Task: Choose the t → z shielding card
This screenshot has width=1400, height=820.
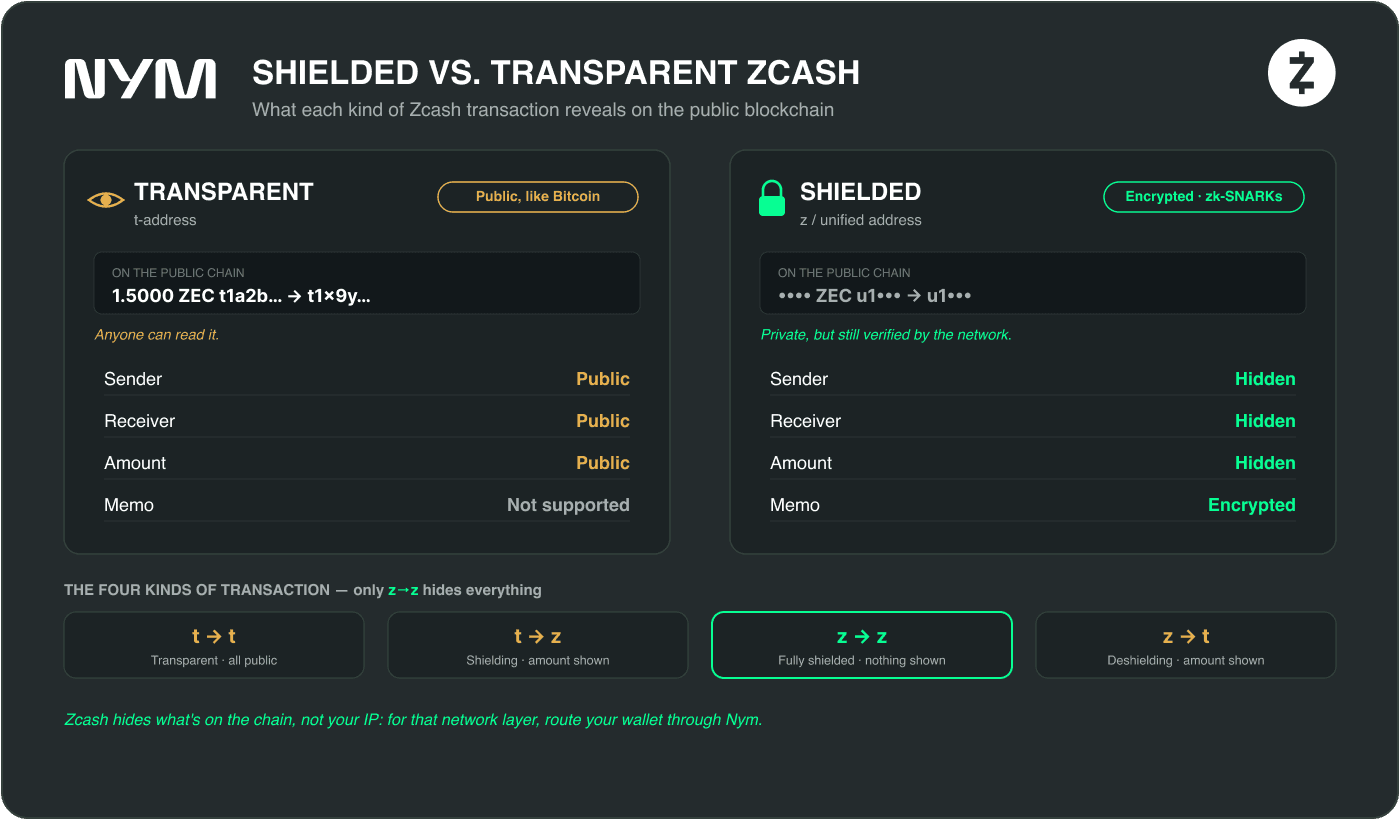Action: point(538,645)
